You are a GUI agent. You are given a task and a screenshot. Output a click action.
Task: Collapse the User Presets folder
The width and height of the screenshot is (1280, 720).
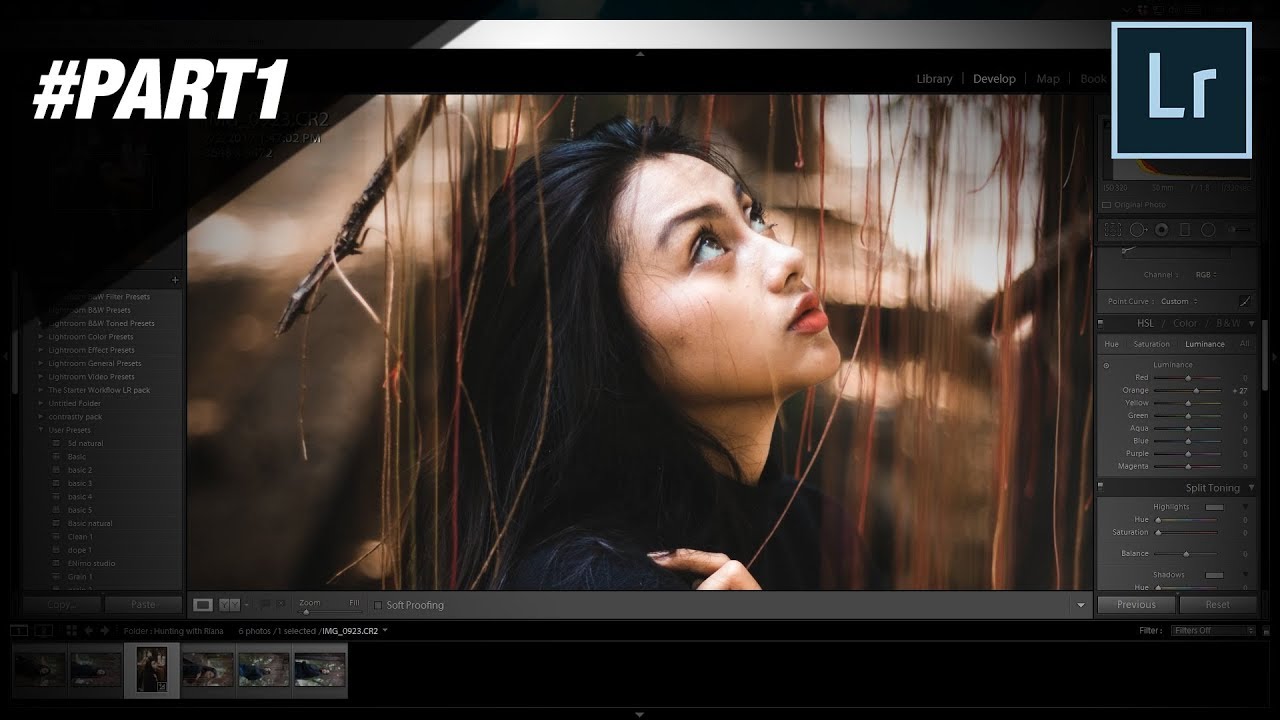41,430
